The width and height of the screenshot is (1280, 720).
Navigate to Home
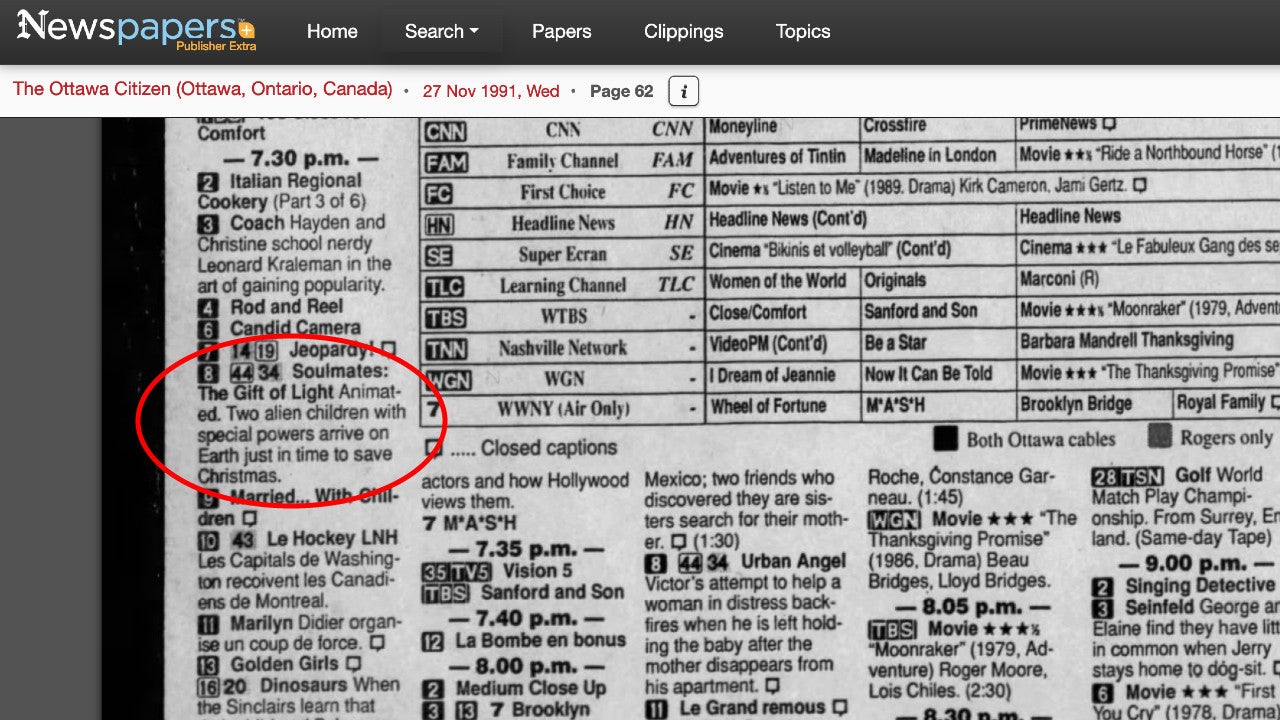pyautogui.click(x=332, y=31)
